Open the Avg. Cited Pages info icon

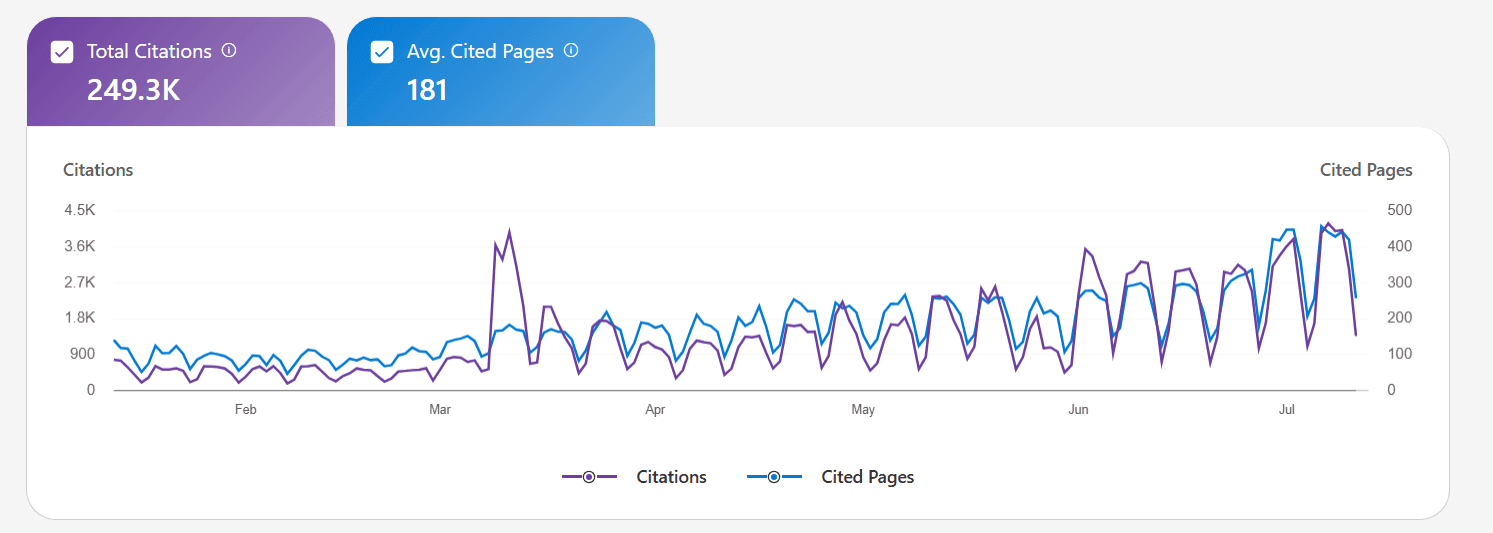571,50
